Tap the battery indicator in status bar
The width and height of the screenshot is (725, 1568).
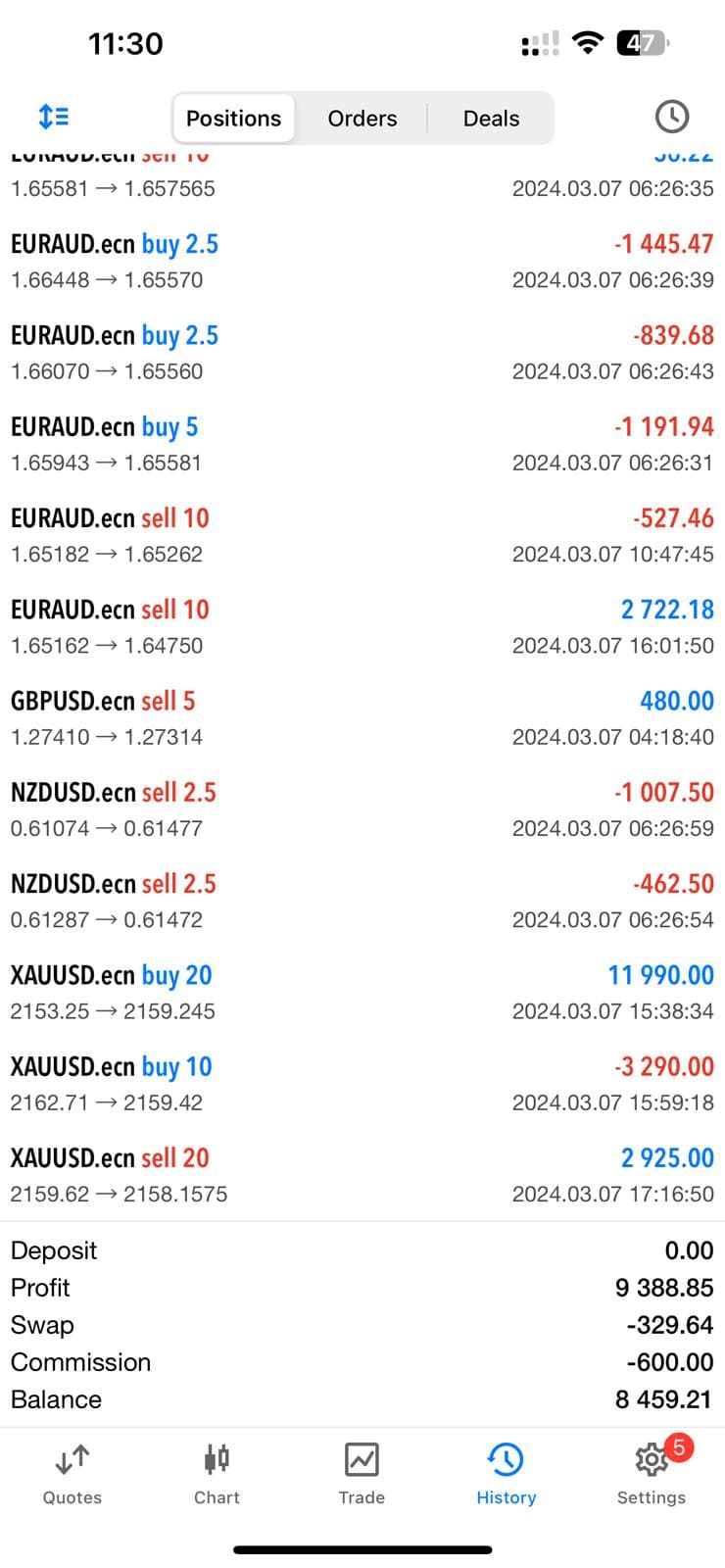[x=641, y=43]
